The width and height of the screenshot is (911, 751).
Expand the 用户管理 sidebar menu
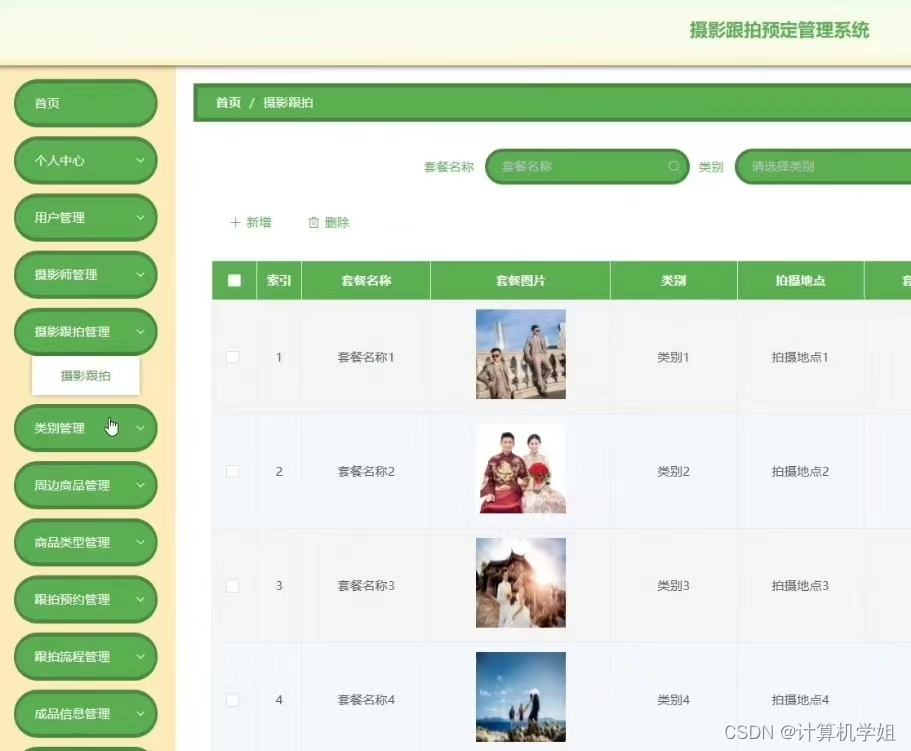[x=85, y=217]
